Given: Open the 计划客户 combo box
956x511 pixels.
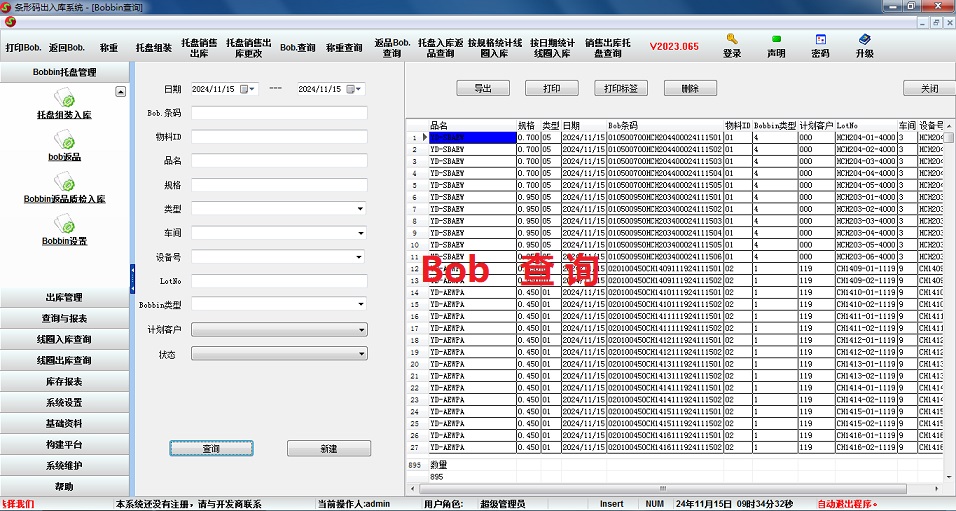Looking at the screenshot, I should click(361, 330).
